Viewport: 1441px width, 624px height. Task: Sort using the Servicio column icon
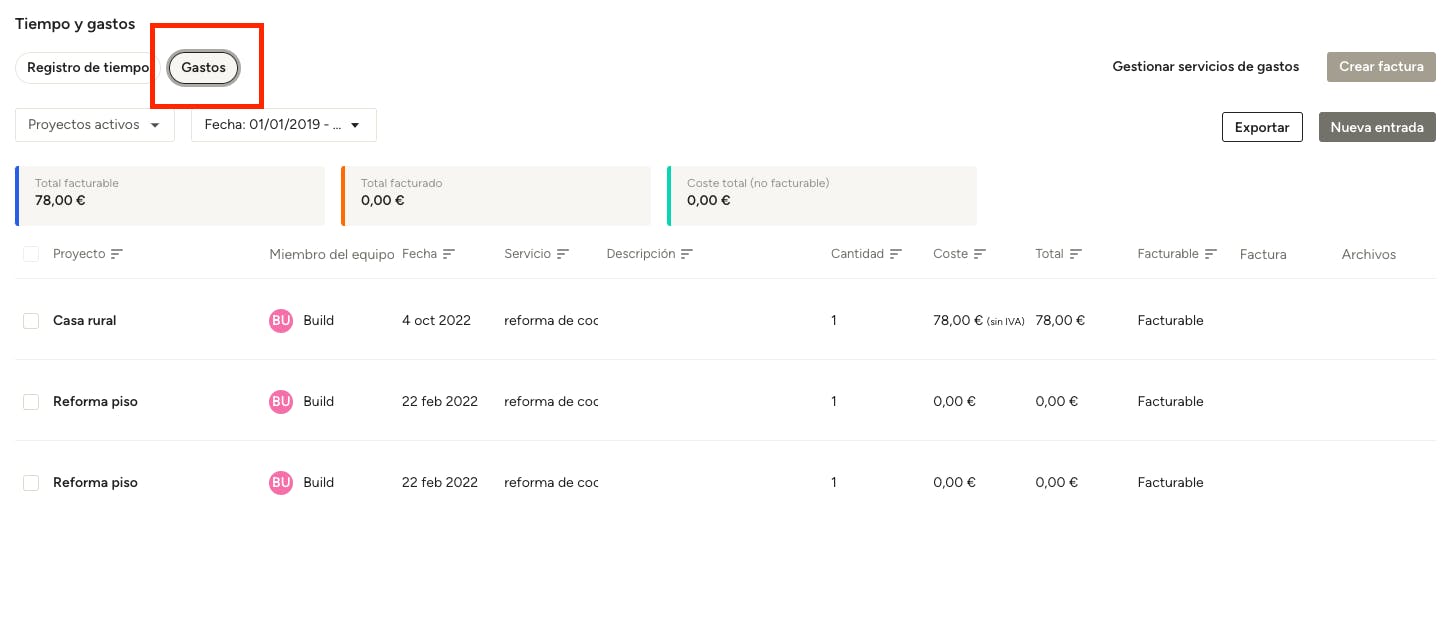pyautogui.click(x=562, y=254)
